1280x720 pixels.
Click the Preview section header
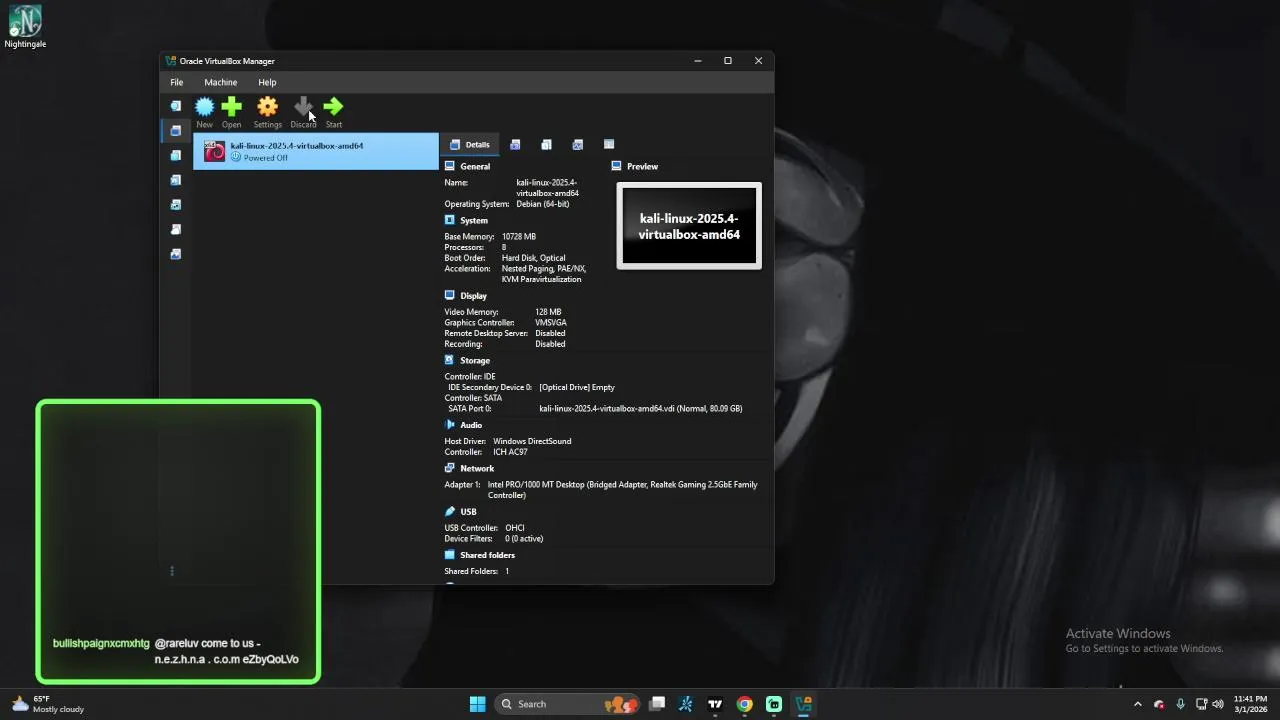[642, 166]
